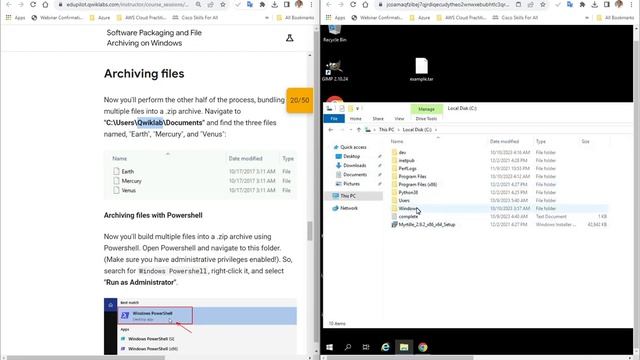
Task: Reload the page in the left browser window
Action: 33,4
